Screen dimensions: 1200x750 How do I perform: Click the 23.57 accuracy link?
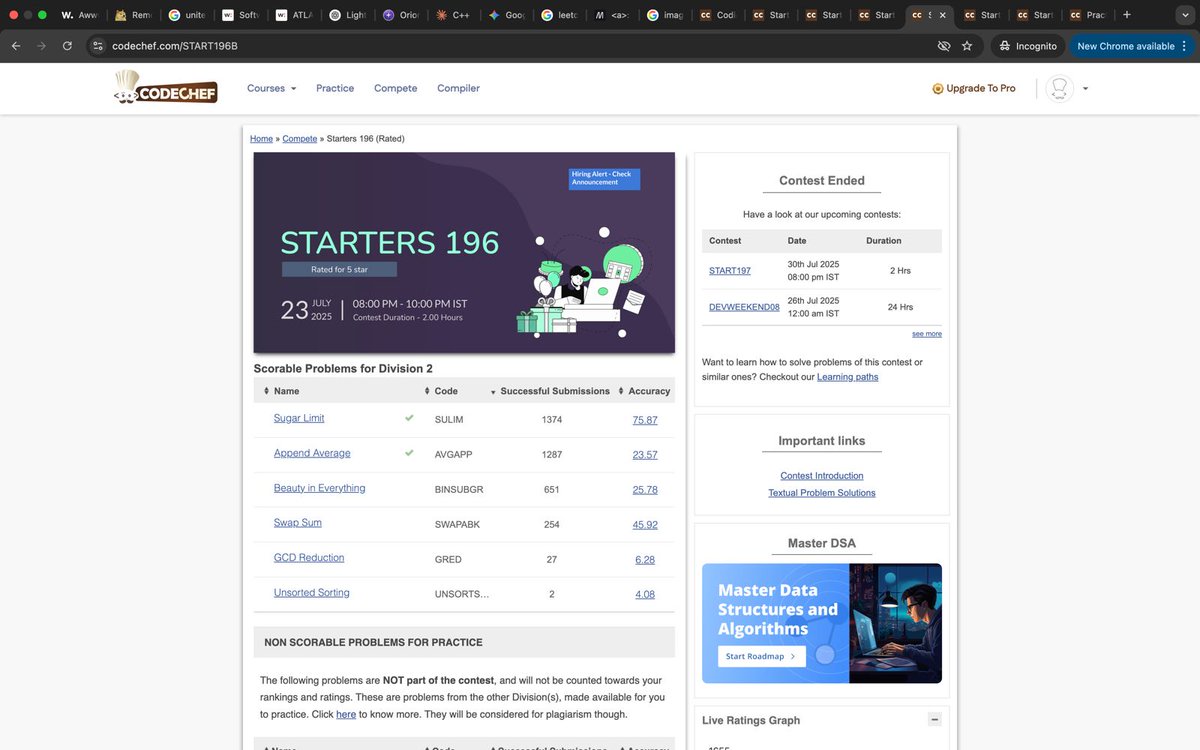pyautogui.click(x=645, y=455)
